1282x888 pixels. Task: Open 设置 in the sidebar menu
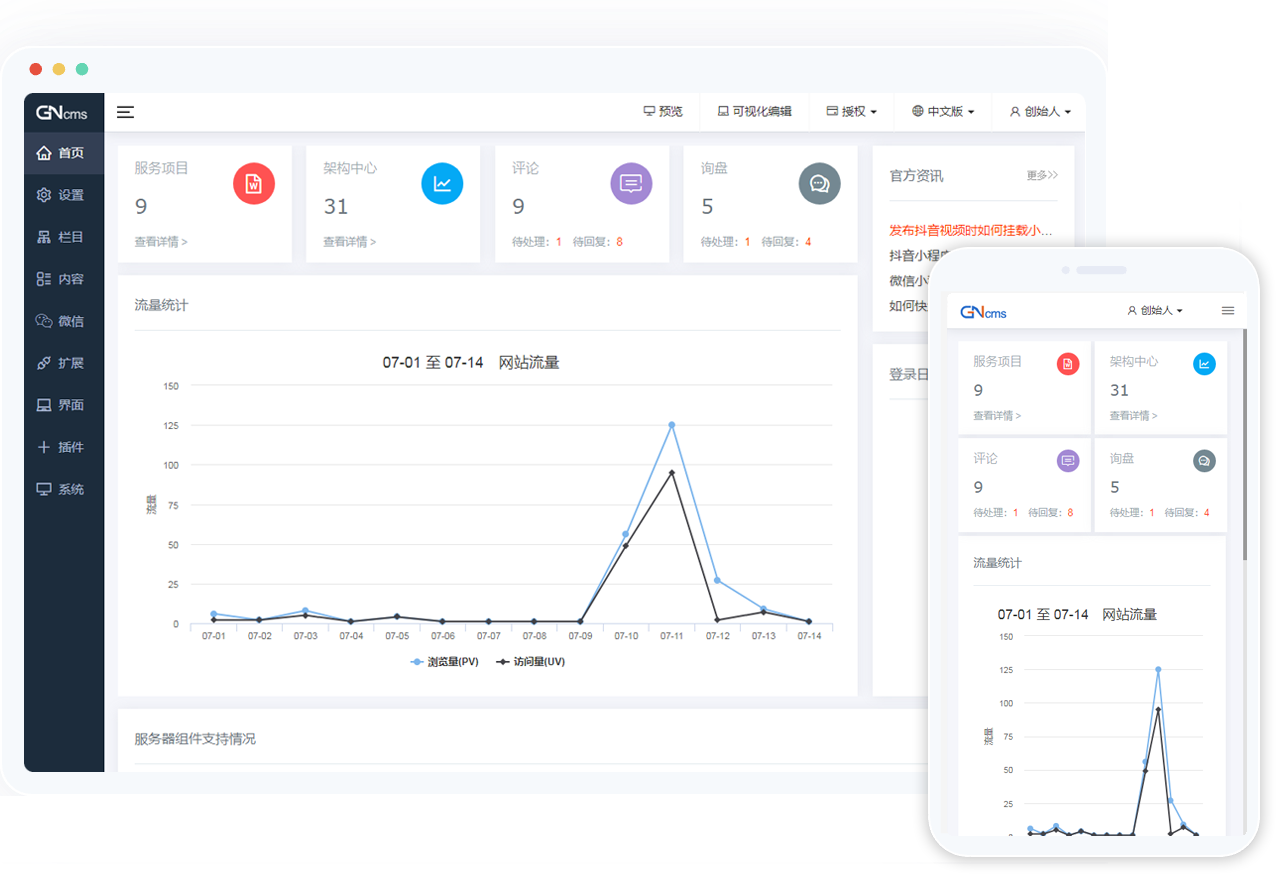(62, 196)
